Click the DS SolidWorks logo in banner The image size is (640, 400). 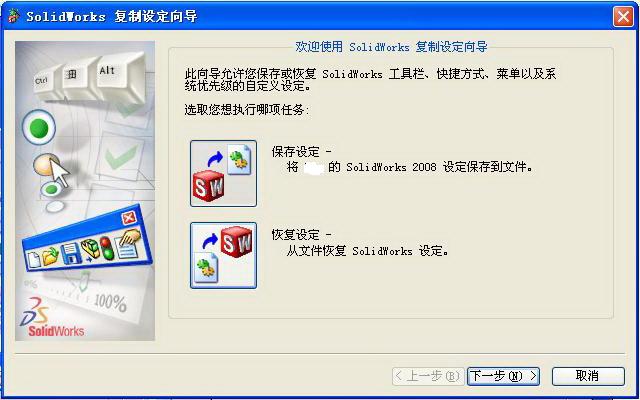52,317
